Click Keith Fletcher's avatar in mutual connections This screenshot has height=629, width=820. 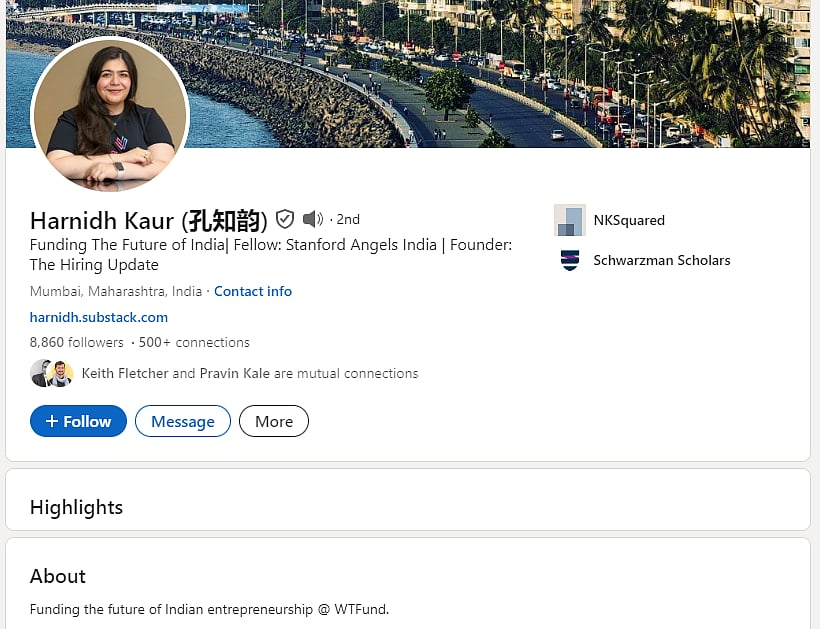coord(37,373)
